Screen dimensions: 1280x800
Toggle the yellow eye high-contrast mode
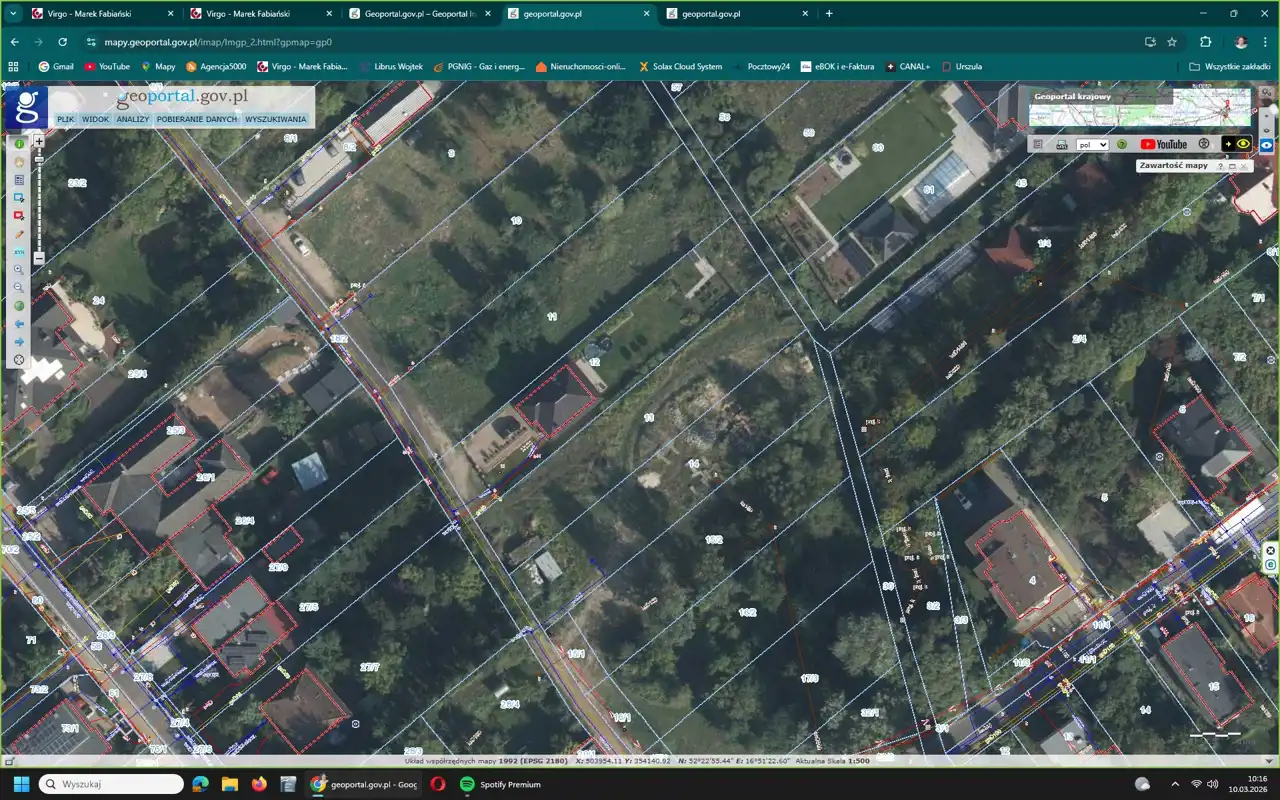pyautogui.click(x=1243, y=144)
